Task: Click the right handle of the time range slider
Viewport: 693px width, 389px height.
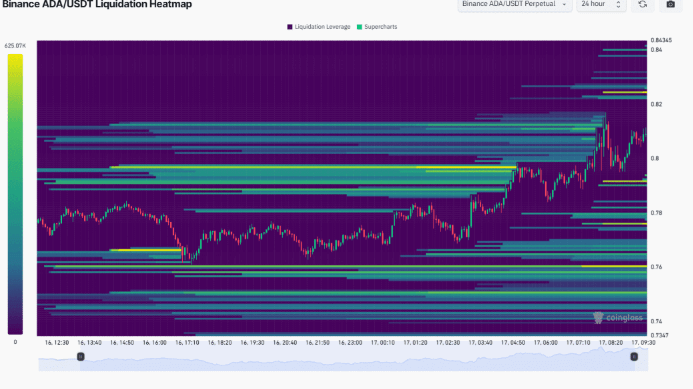Action: [x=634, y=356]
